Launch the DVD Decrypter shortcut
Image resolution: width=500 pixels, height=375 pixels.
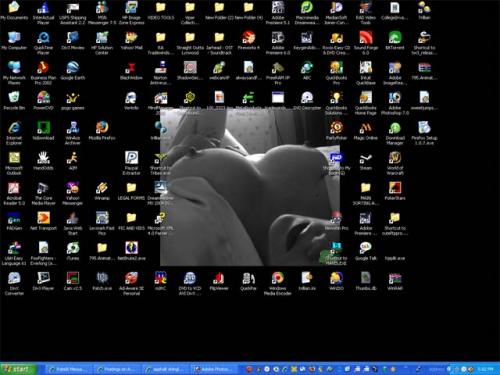307,101
